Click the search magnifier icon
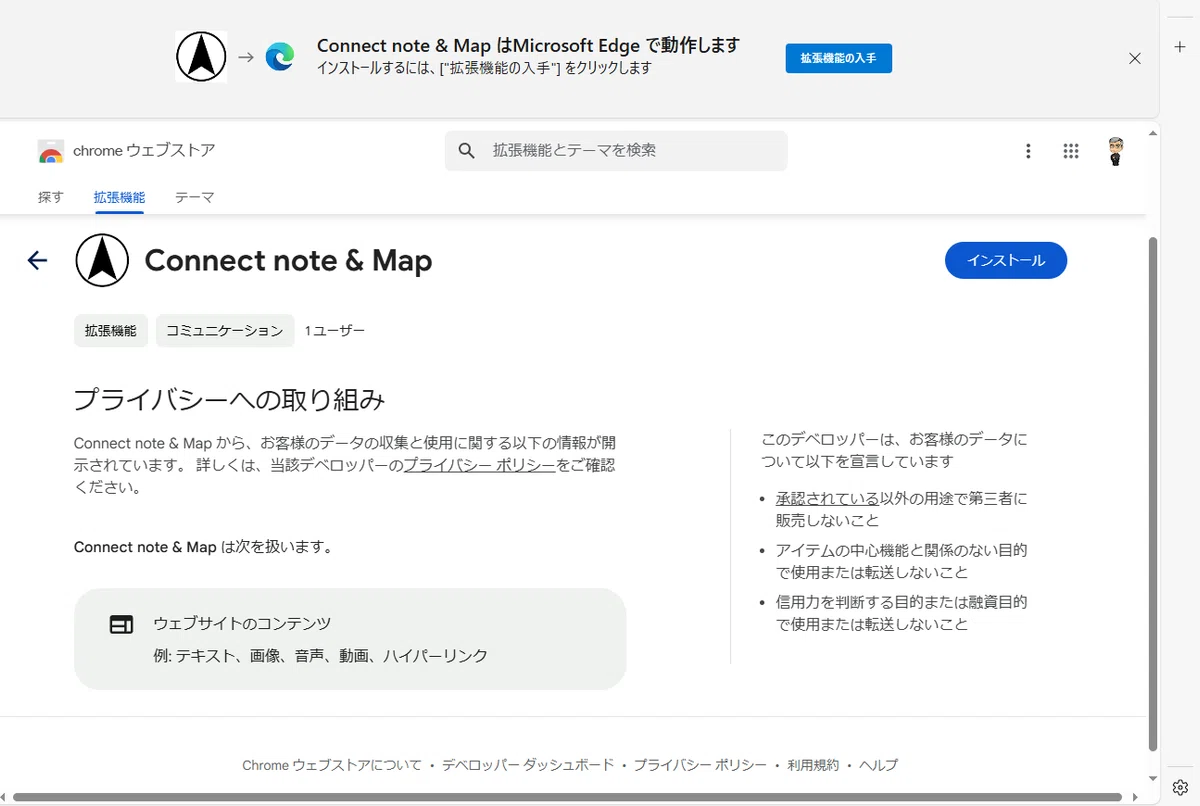Image resolution: width=1200 pixels, height=806 pixels. click(x=466, y=151)
